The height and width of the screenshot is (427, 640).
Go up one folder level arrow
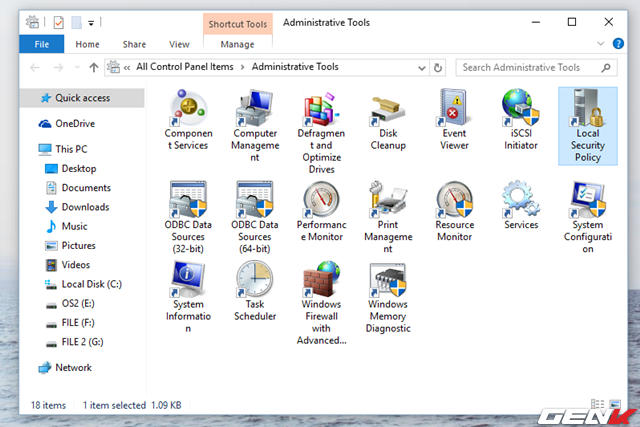point(93,67)
